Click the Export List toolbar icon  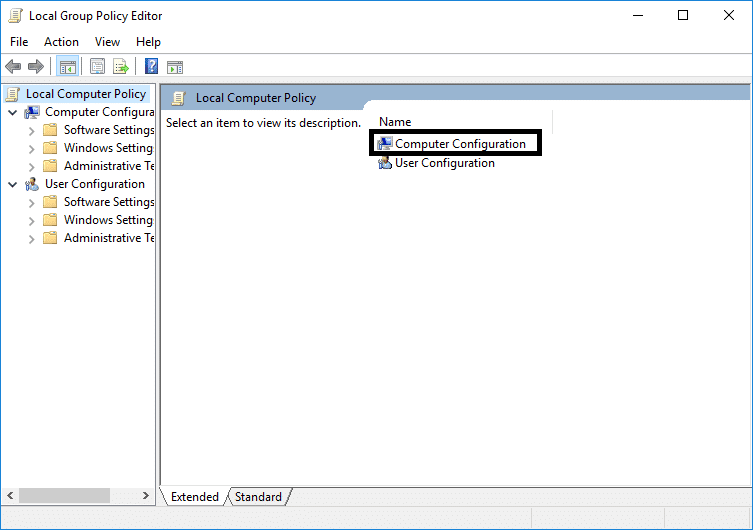tap(121, 67)
